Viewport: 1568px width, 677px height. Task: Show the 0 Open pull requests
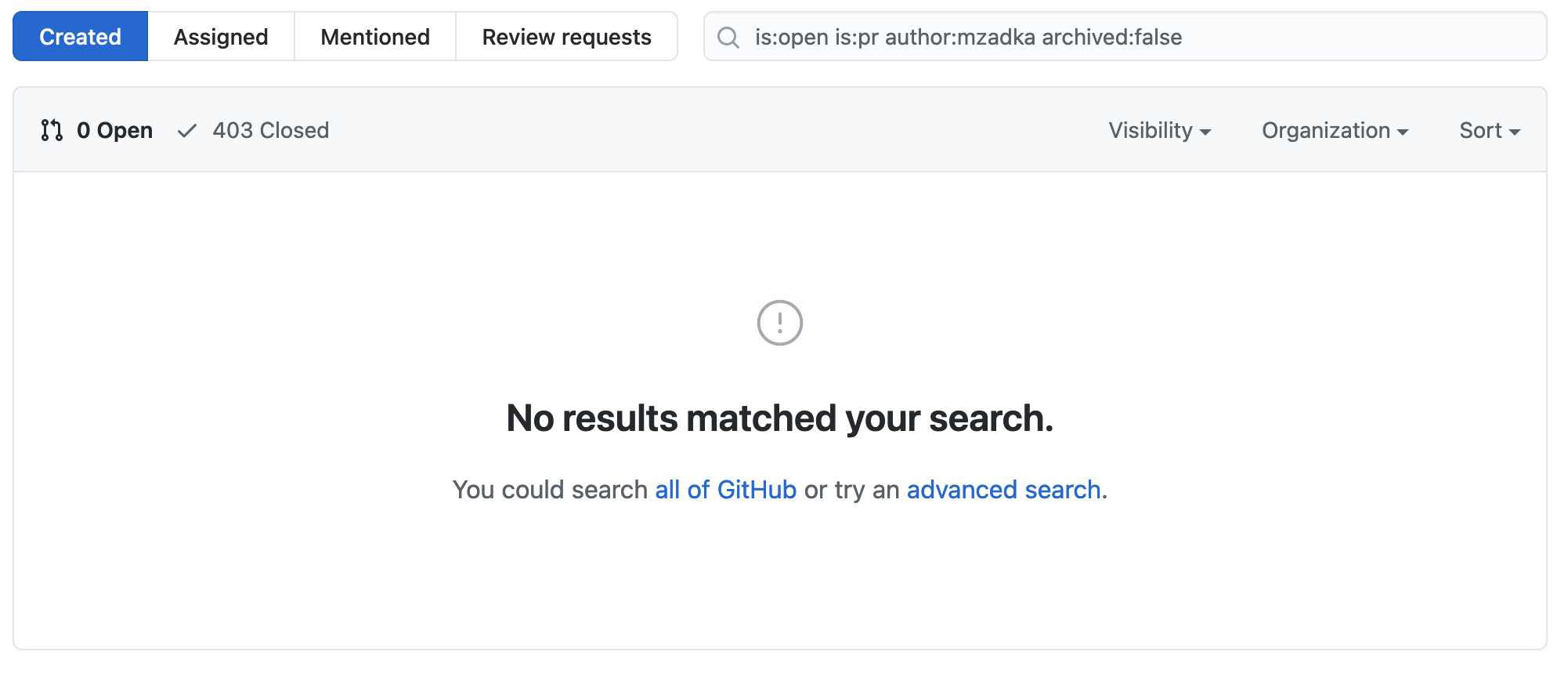click(114, 130)
